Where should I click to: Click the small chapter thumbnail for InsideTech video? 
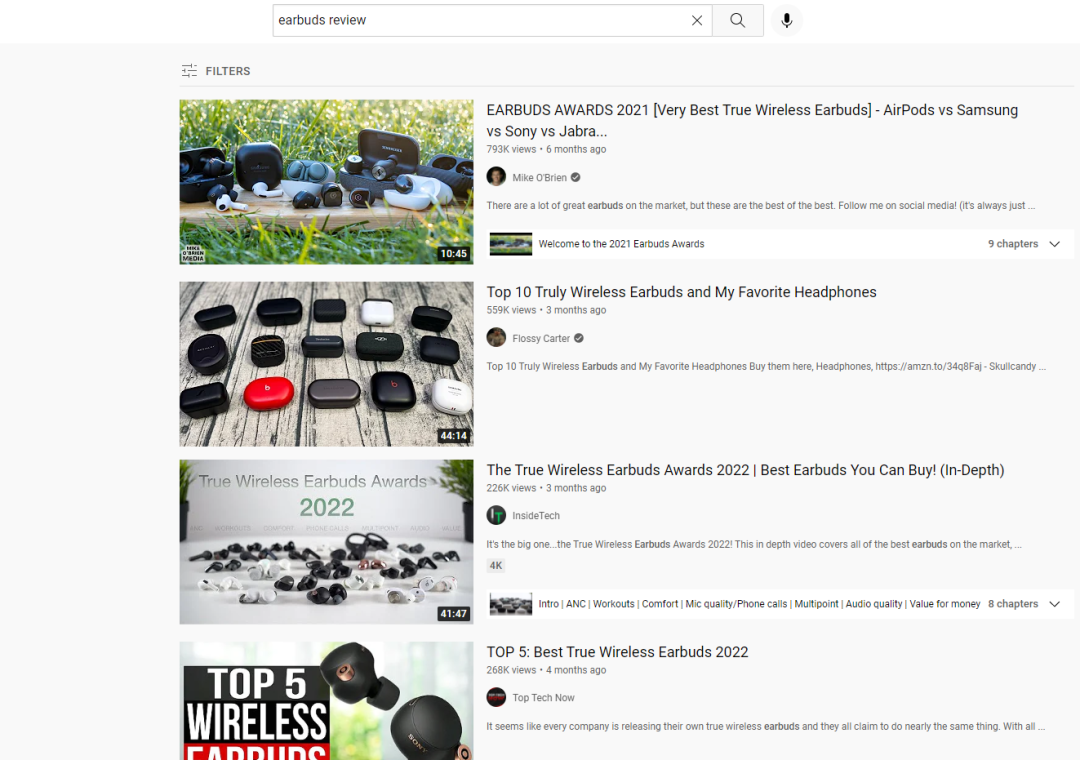tap(510, 604)
